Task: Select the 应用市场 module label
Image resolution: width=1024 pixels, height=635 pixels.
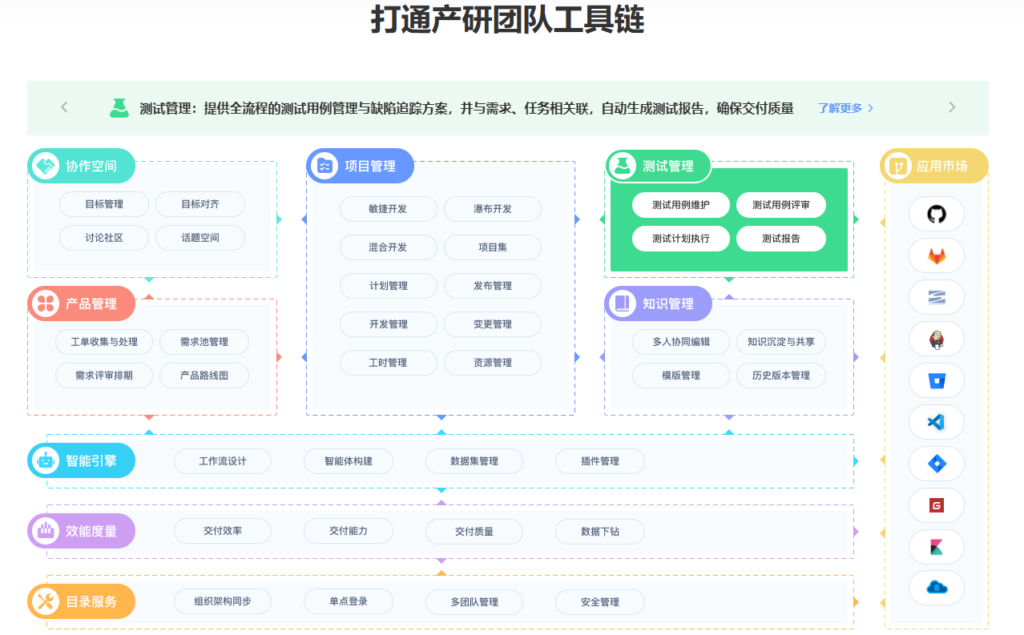Action: (942, 167)
